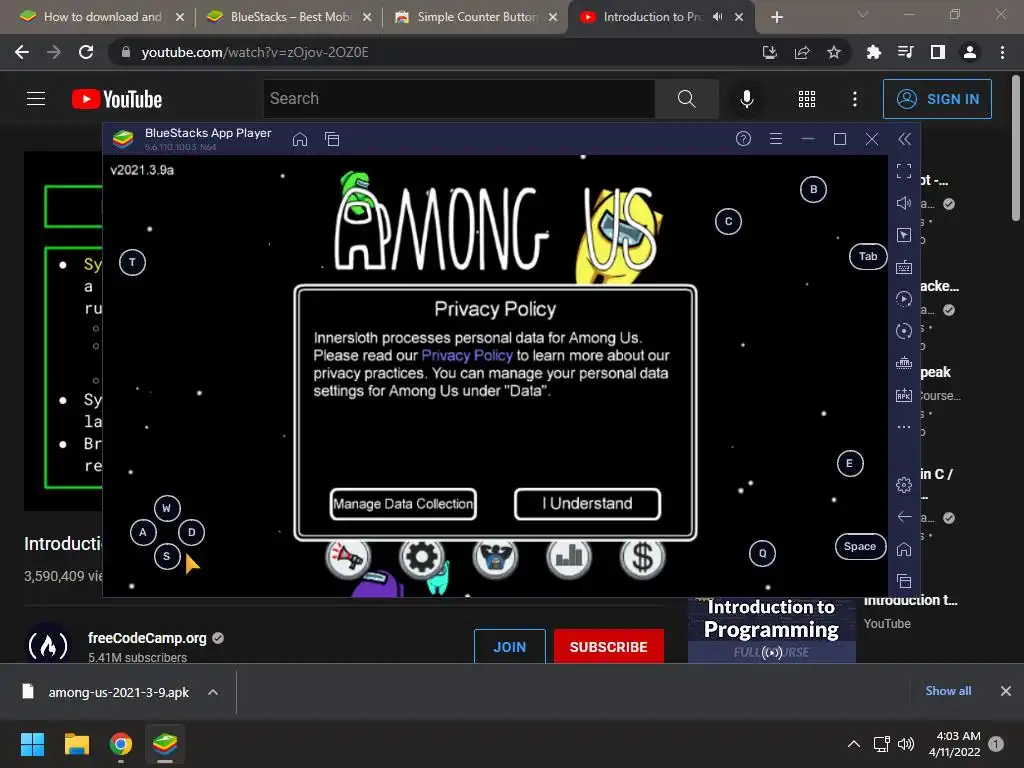Bookmark this page with star icon
Image resolution: width=1024 pixels, height=768 pixels.
834,52
